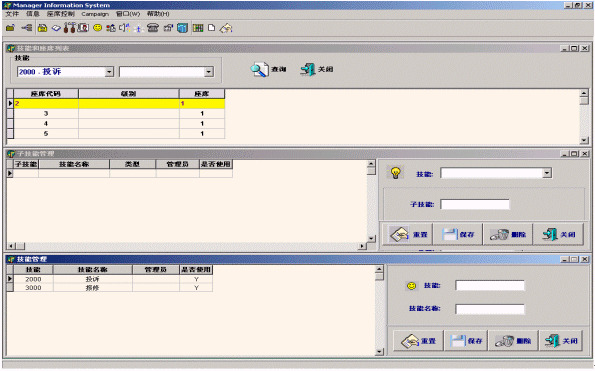This screenshot has width=595, height=371.
Task: Click the speaker icon in the toolbar
Action: (124, 28)
